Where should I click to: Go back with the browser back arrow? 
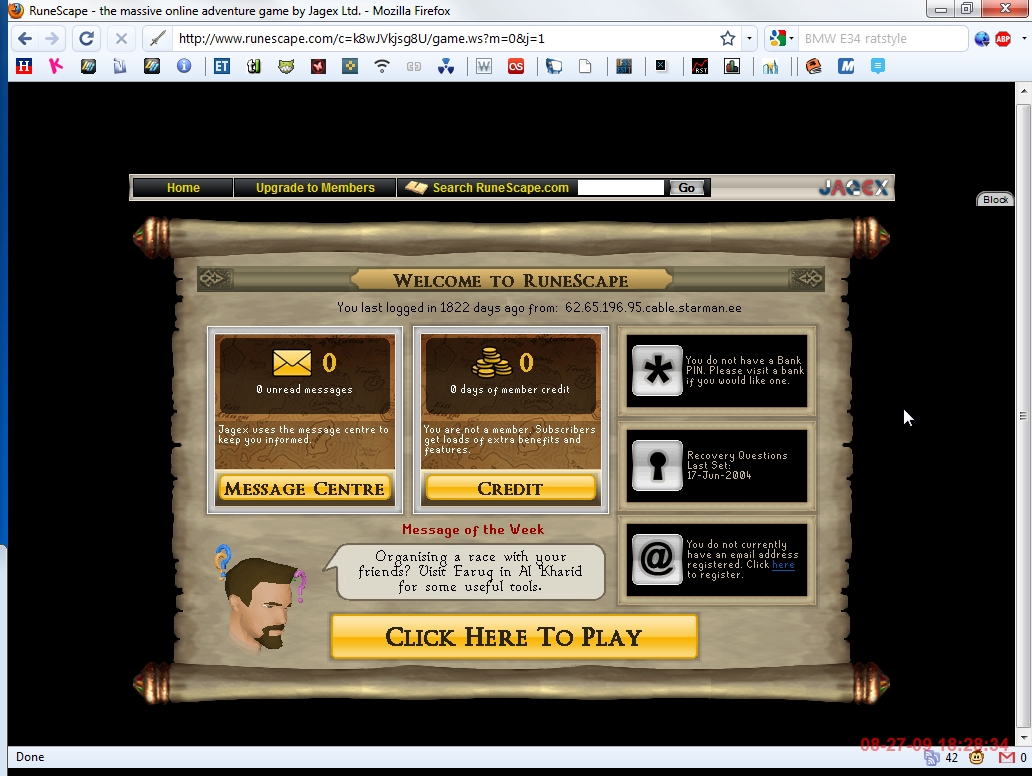click(x=25, y=39)
